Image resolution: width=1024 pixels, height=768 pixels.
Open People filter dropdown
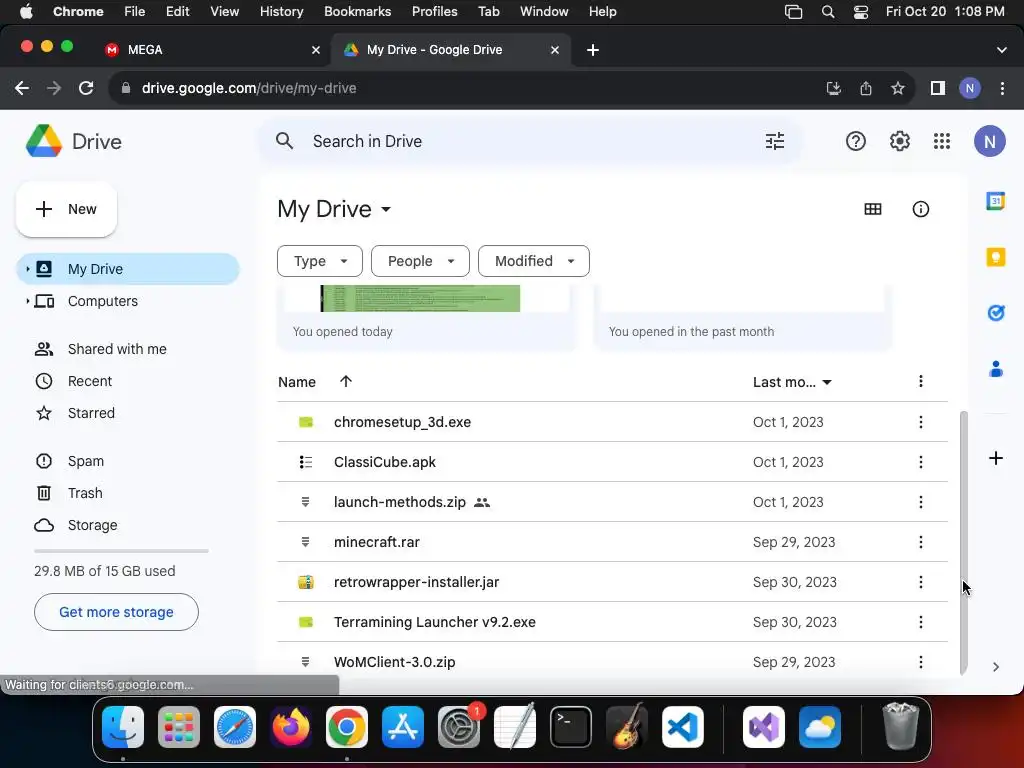pyautogui.click(x=420, y=261)
